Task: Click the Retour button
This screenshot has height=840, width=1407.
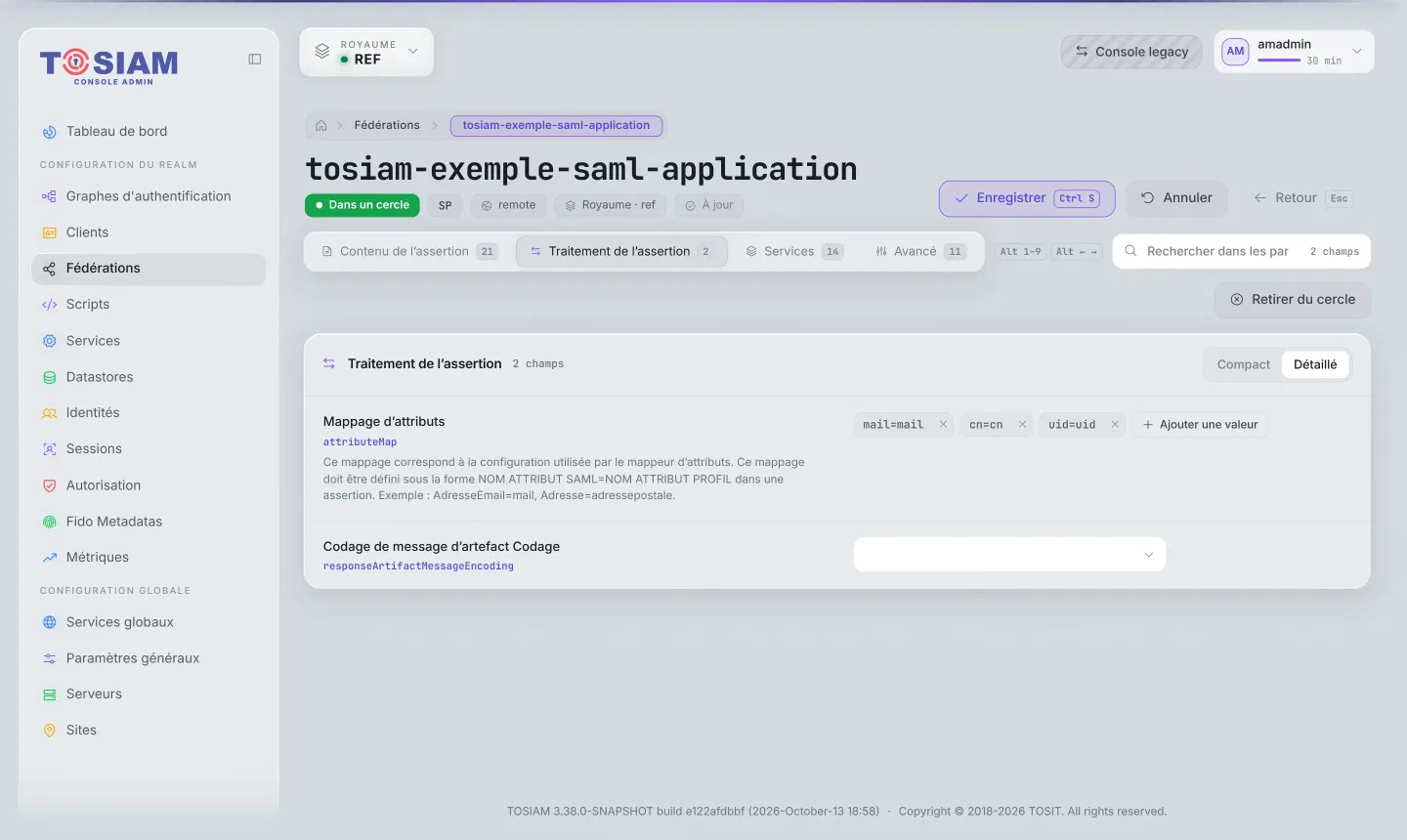Action: pos(1302,198)
